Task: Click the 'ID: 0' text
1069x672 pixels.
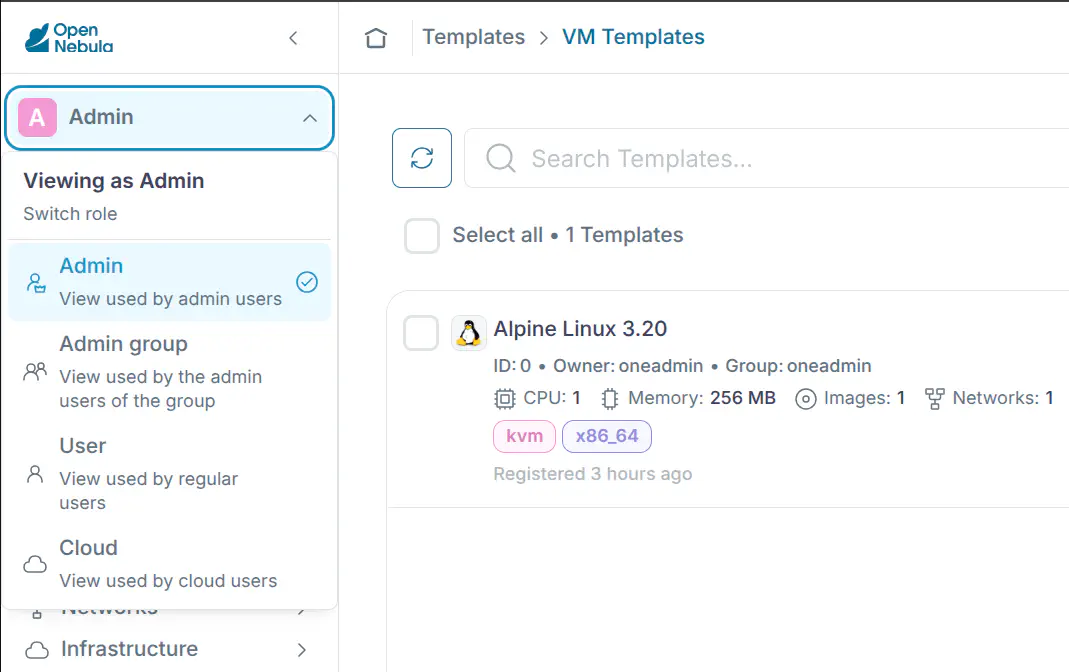Action: tap(512, 366)
